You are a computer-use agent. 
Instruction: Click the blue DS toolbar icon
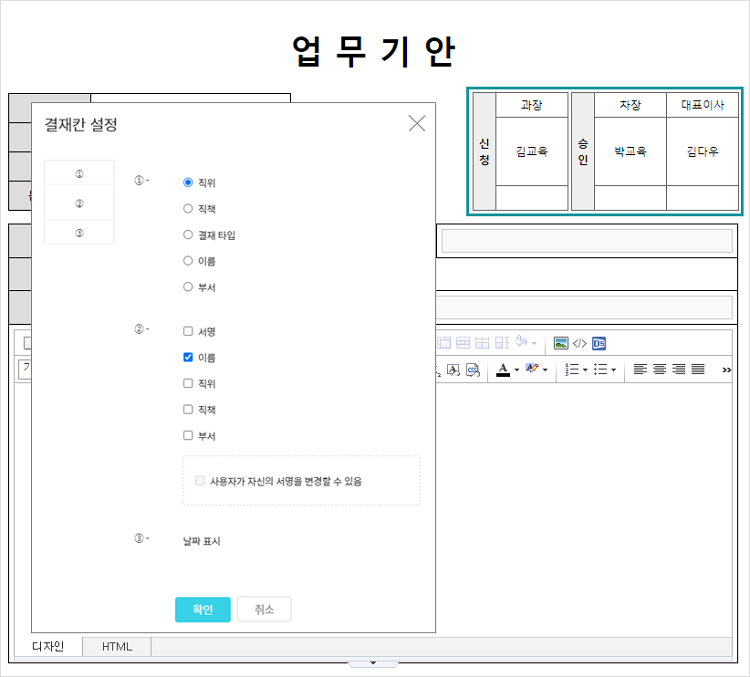[599, 343]
